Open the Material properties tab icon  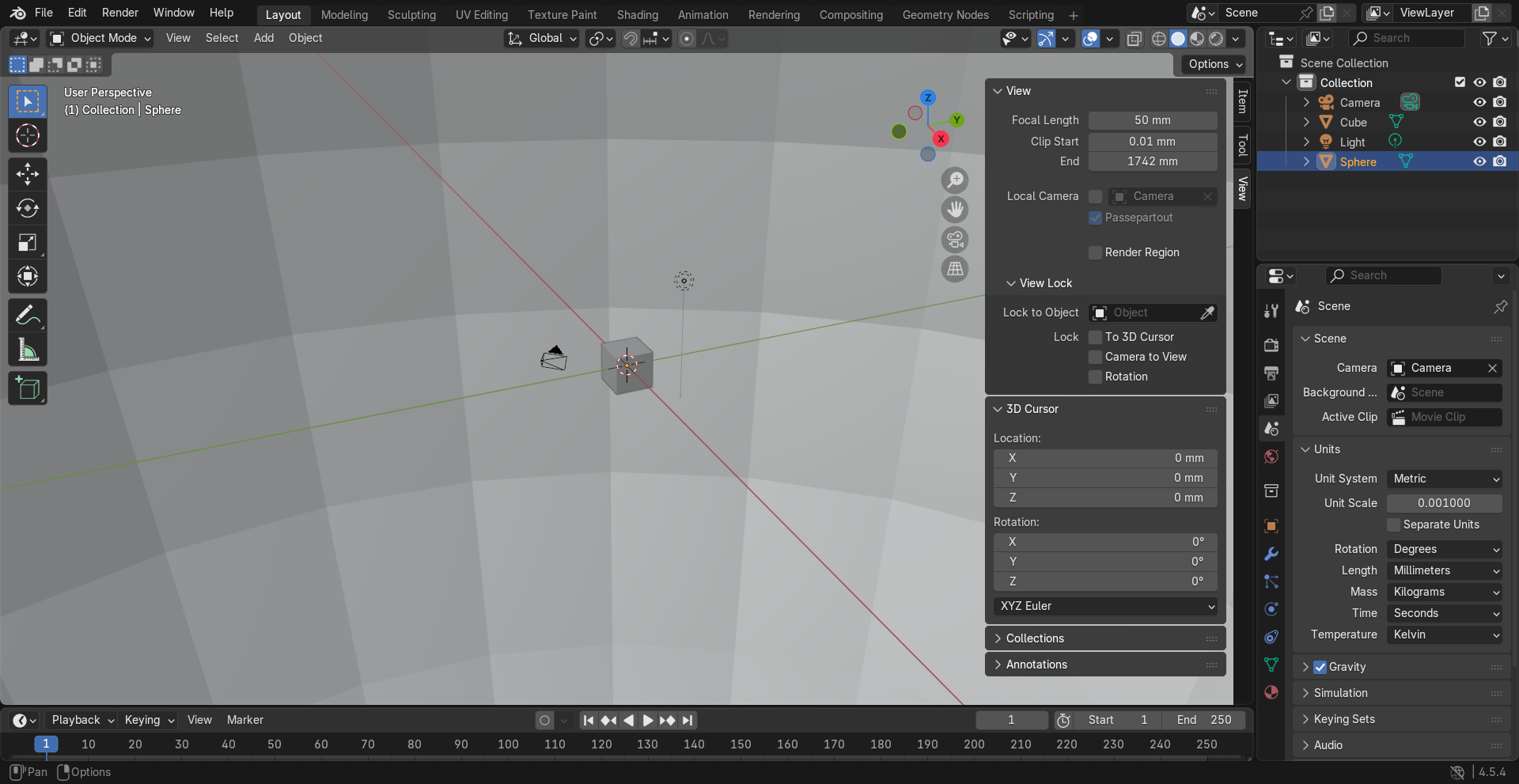point(1271,692)
